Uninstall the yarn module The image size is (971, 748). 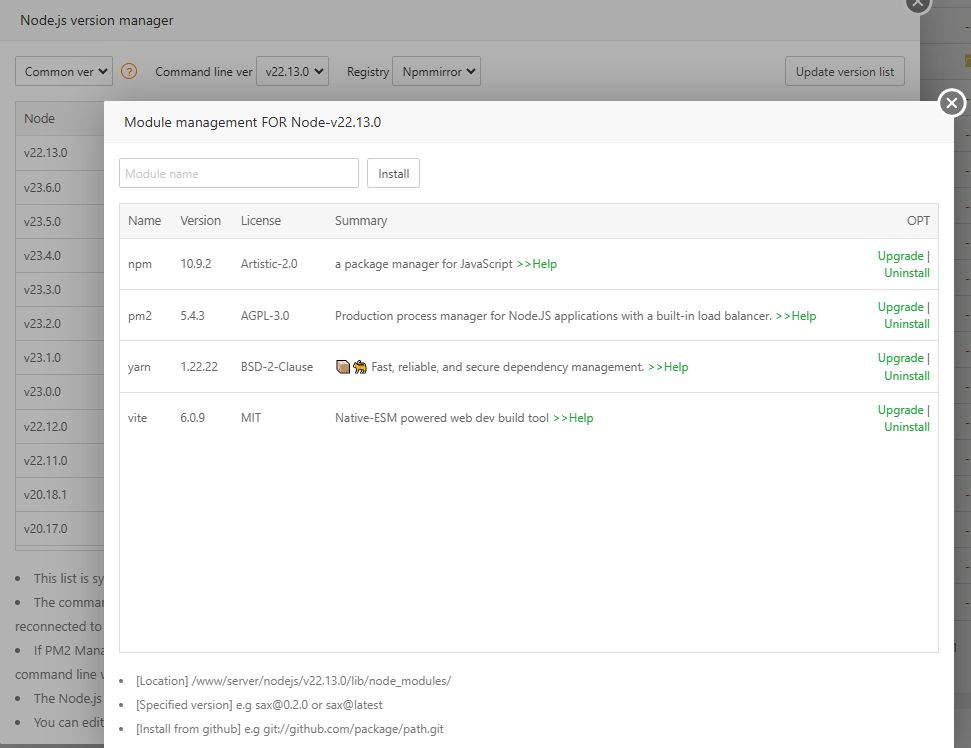tap(906, 376)
